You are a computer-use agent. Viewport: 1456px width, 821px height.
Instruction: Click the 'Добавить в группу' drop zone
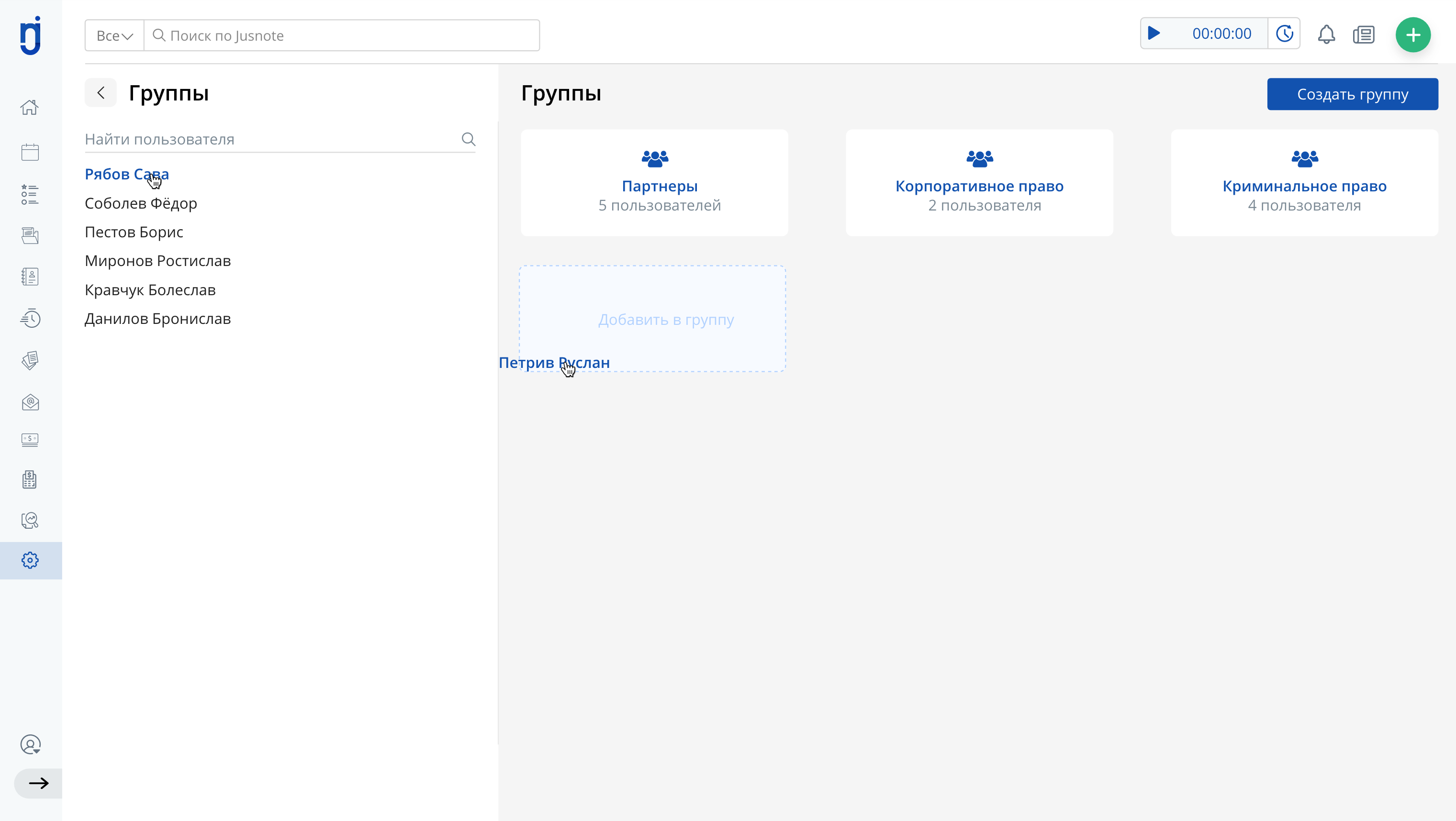(x=653, y=319)
